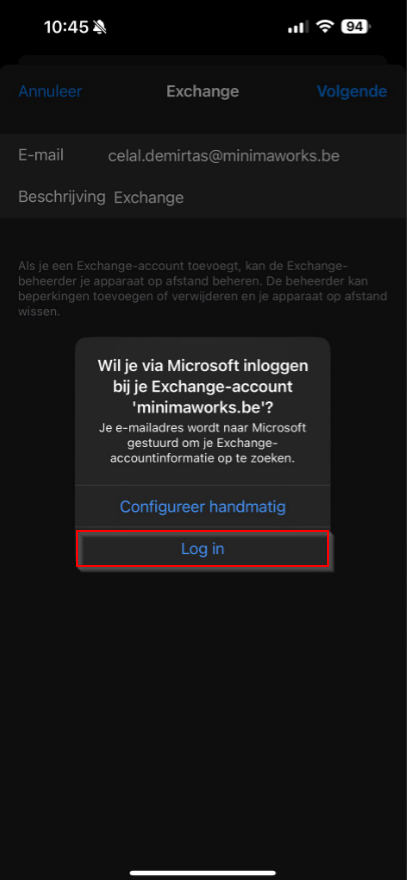The image size is (407, 880).
Task: Tap the Wi-Fi status icon
Action: (324, 26)
